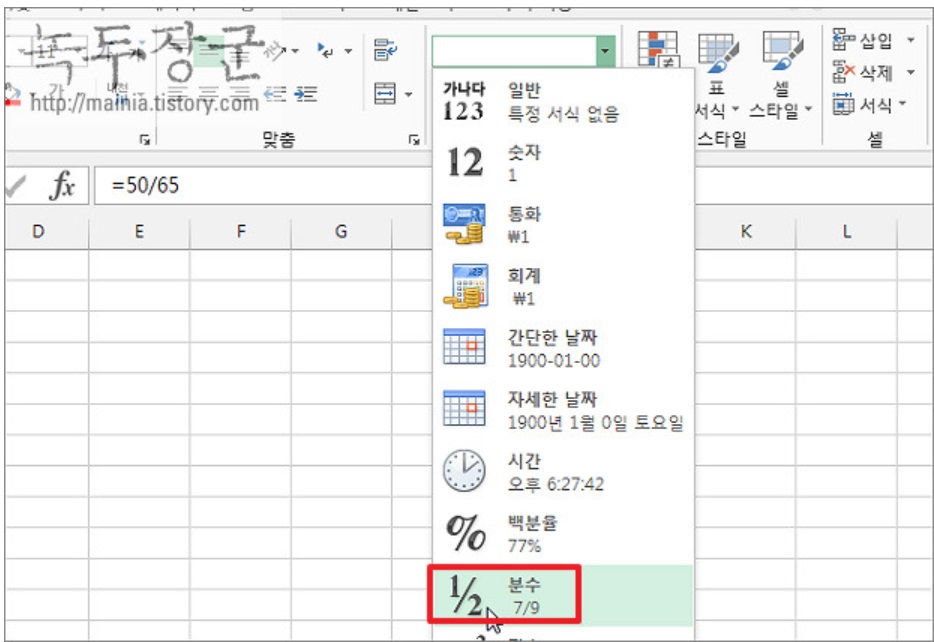Click the 서식 format cells button
934x642 pixels.
click(863, 105)
